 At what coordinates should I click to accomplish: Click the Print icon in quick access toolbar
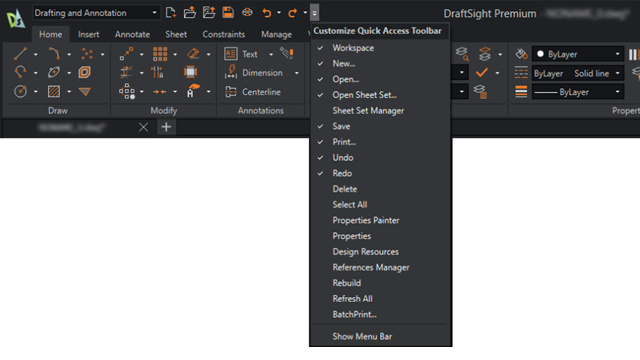[x=247, y=13]
